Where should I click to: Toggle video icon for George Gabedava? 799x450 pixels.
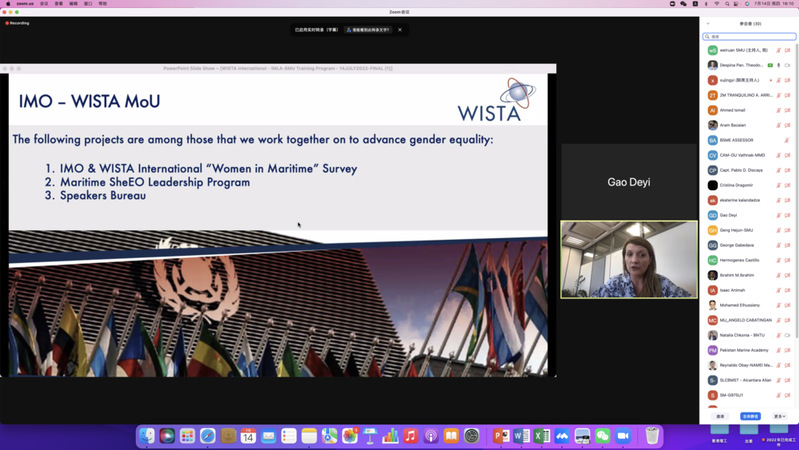click(x=787, y=245)
